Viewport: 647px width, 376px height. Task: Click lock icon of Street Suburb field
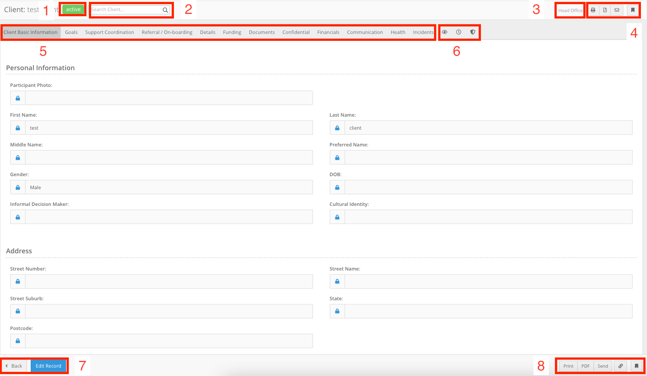coord(18,311)
